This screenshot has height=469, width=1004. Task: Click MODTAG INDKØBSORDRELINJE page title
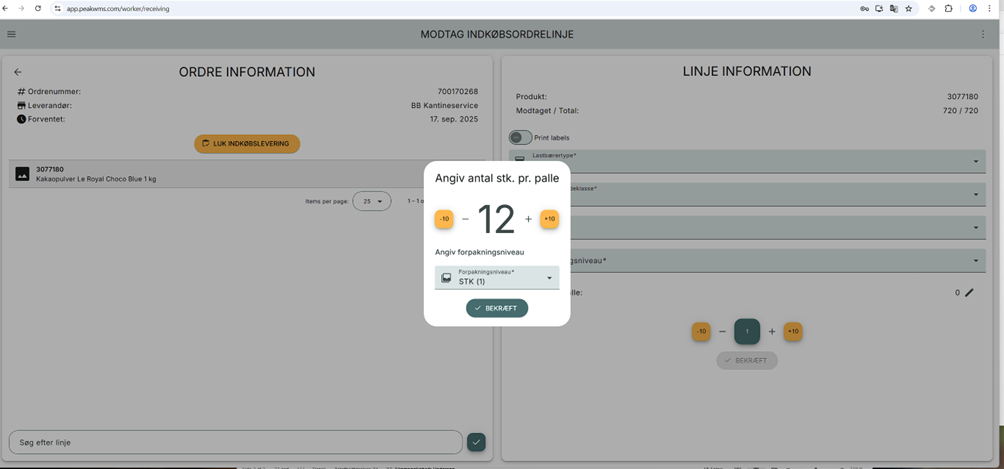pos(497,35)
